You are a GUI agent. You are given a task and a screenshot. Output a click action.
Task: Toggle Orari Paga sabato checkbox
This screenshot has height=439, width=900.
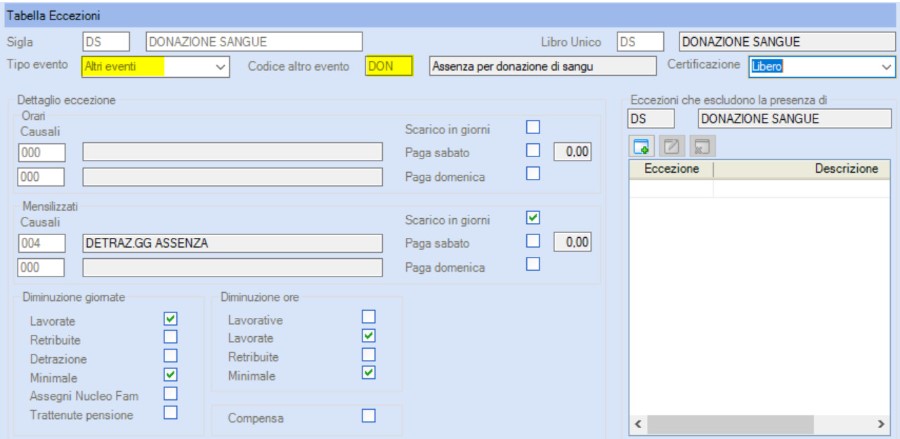click(x=533, y=150)
